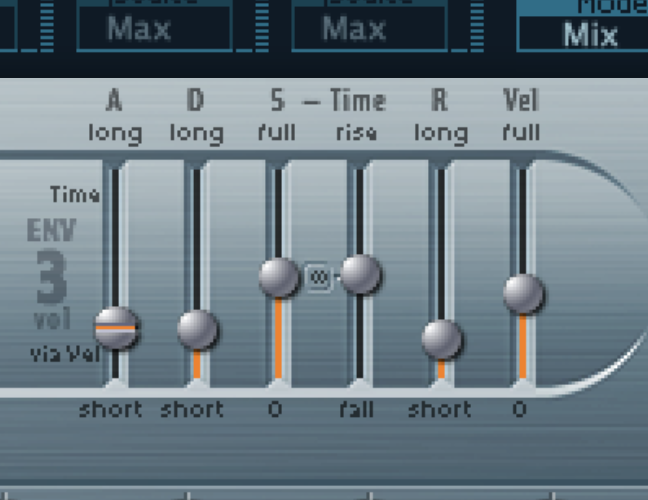The height and width of the screenshot is (500, 648).
Task: Open the left Max field
Action: (x=153, y=29)
